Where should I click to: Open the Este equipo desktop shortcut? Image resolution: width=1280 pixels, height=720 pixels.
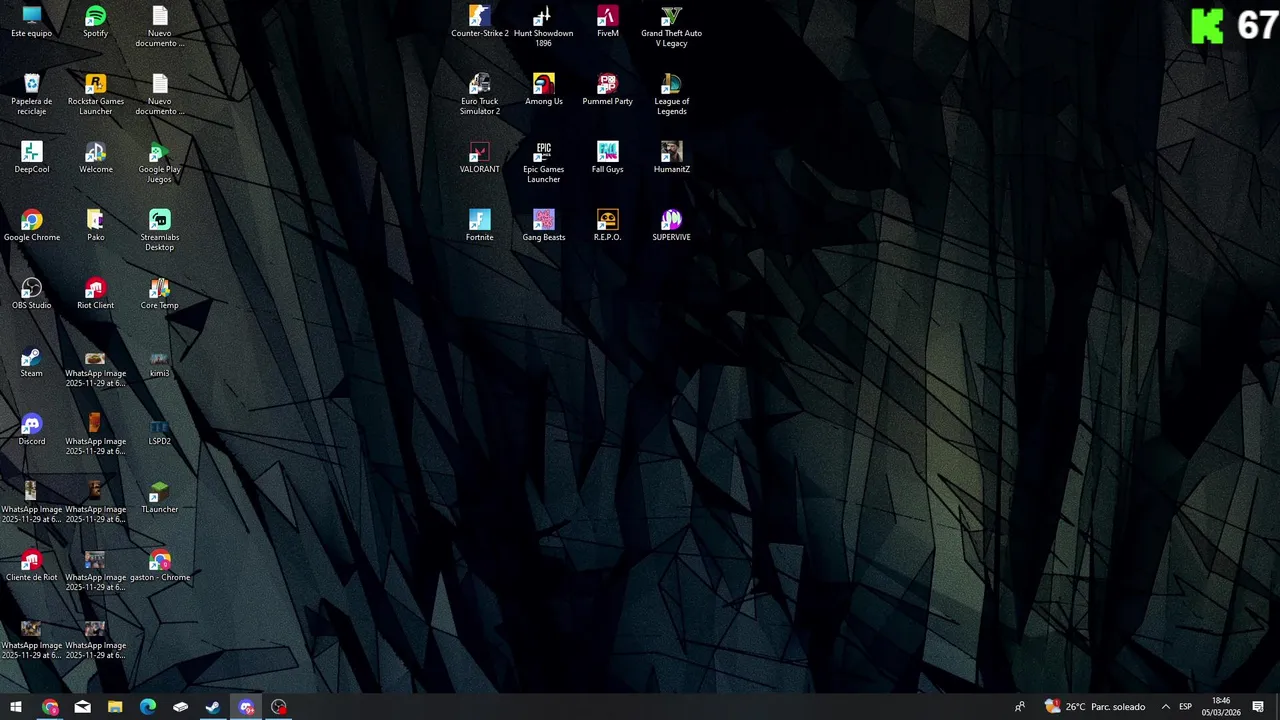coord(32,22)
